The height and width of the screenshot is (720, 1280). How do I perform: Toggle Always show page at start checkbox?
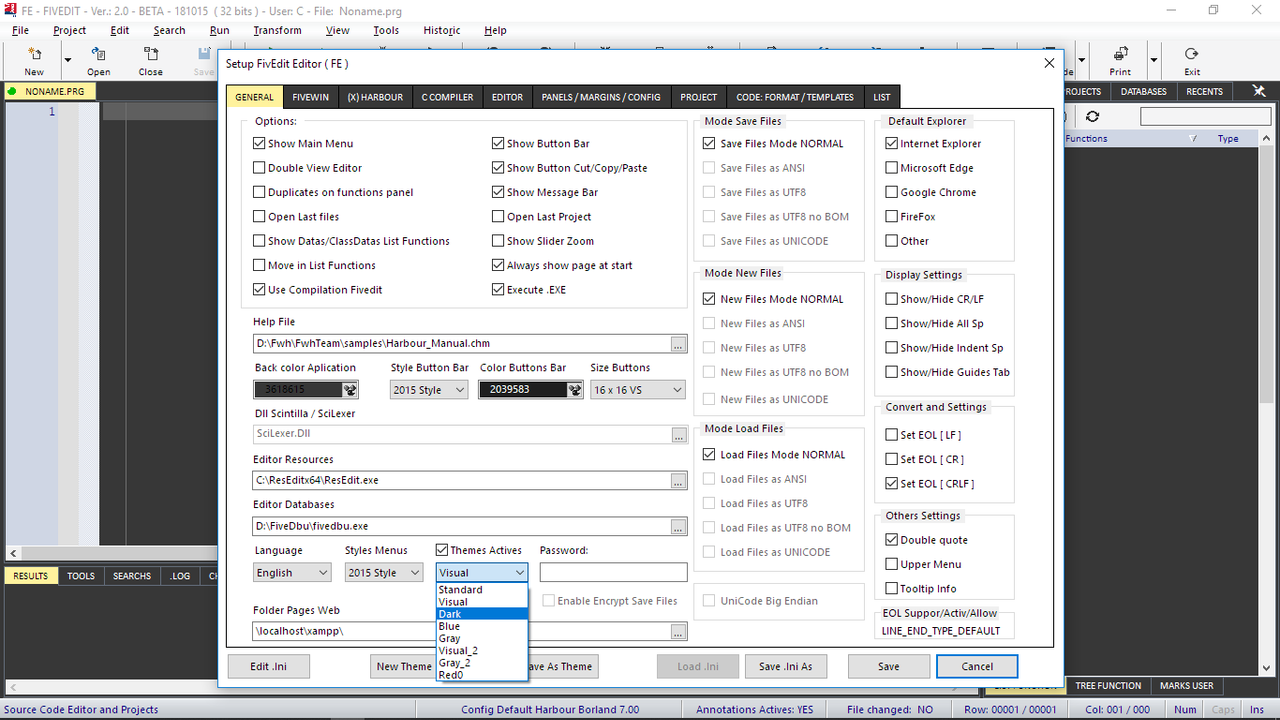pos(498,266)
